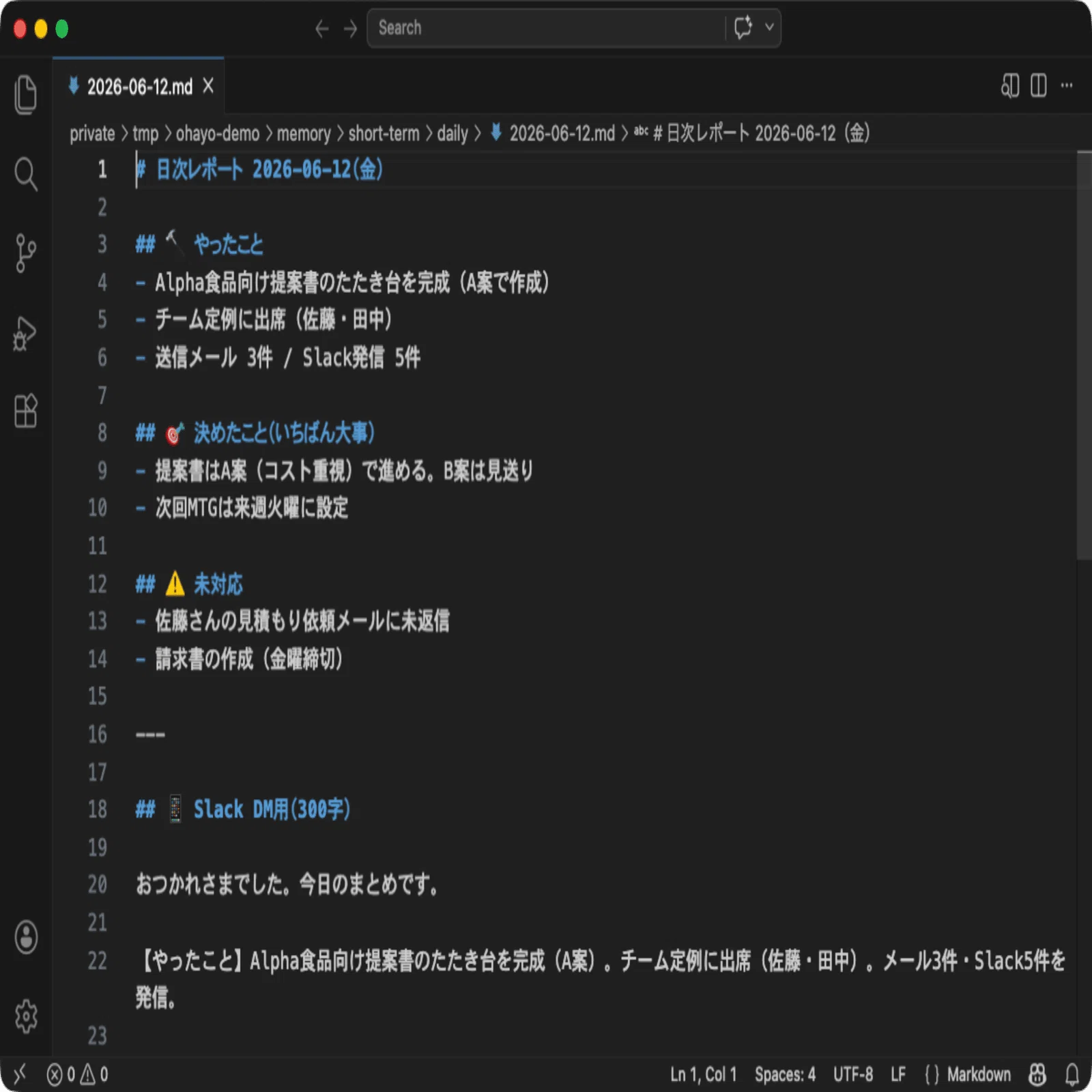The width and height of the screenshot is (1092, 1092).
Task: Open problems panel via errors and warnings count
Action: [x=77, y=1075]
